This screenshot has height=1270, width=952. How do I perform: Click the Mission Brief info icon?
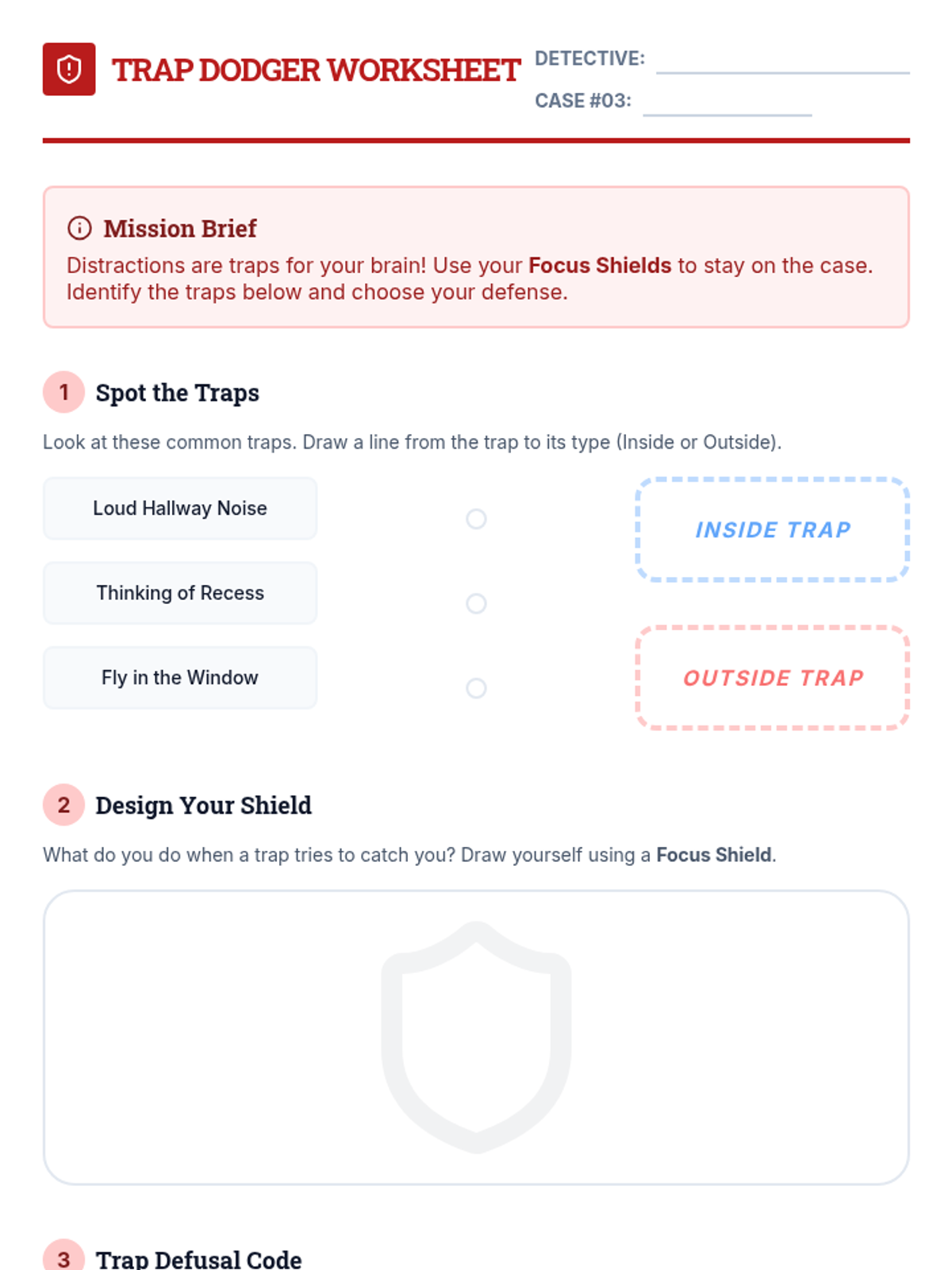79,229
